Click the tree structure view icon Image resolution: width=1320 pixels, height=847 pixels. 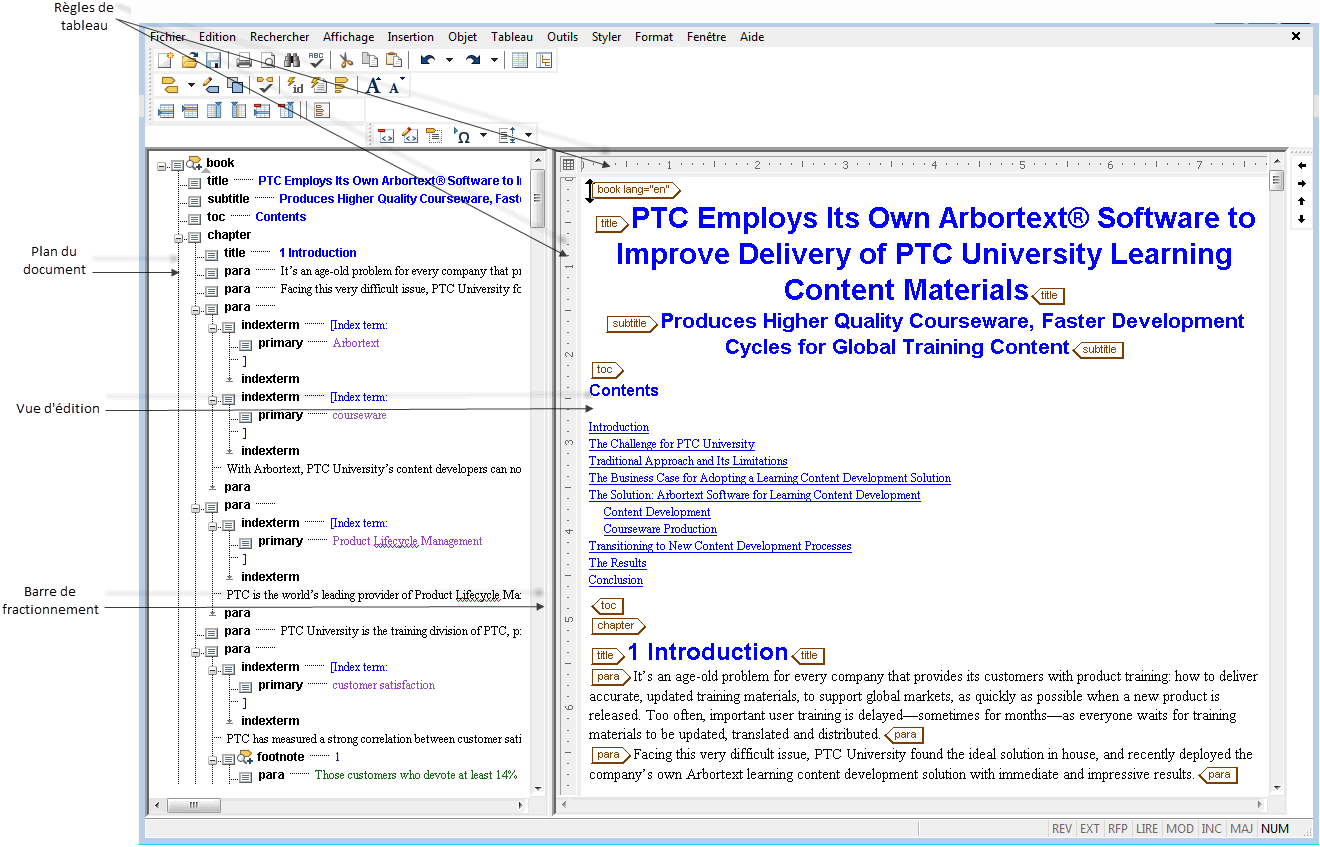click(545, 60)
